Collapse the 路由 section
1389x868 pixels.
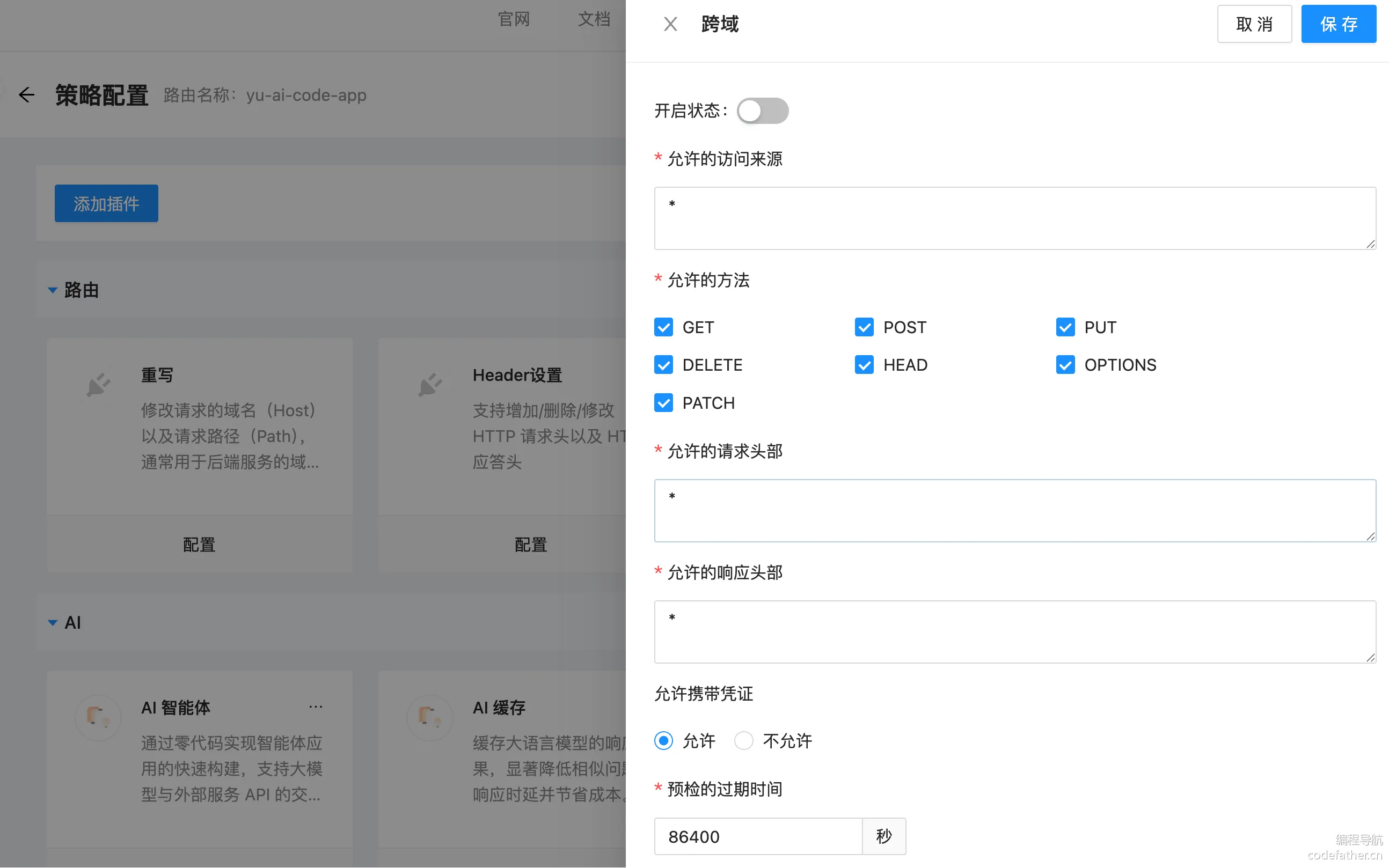52,290
